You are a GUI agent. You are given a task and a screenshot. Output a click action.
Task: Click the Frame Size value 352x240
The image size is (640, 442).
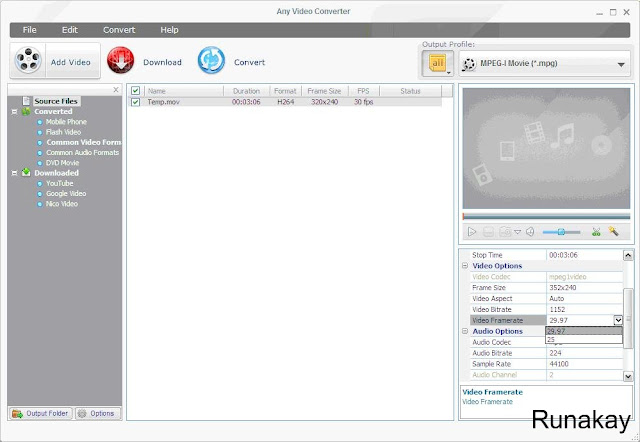click(562, 287)
